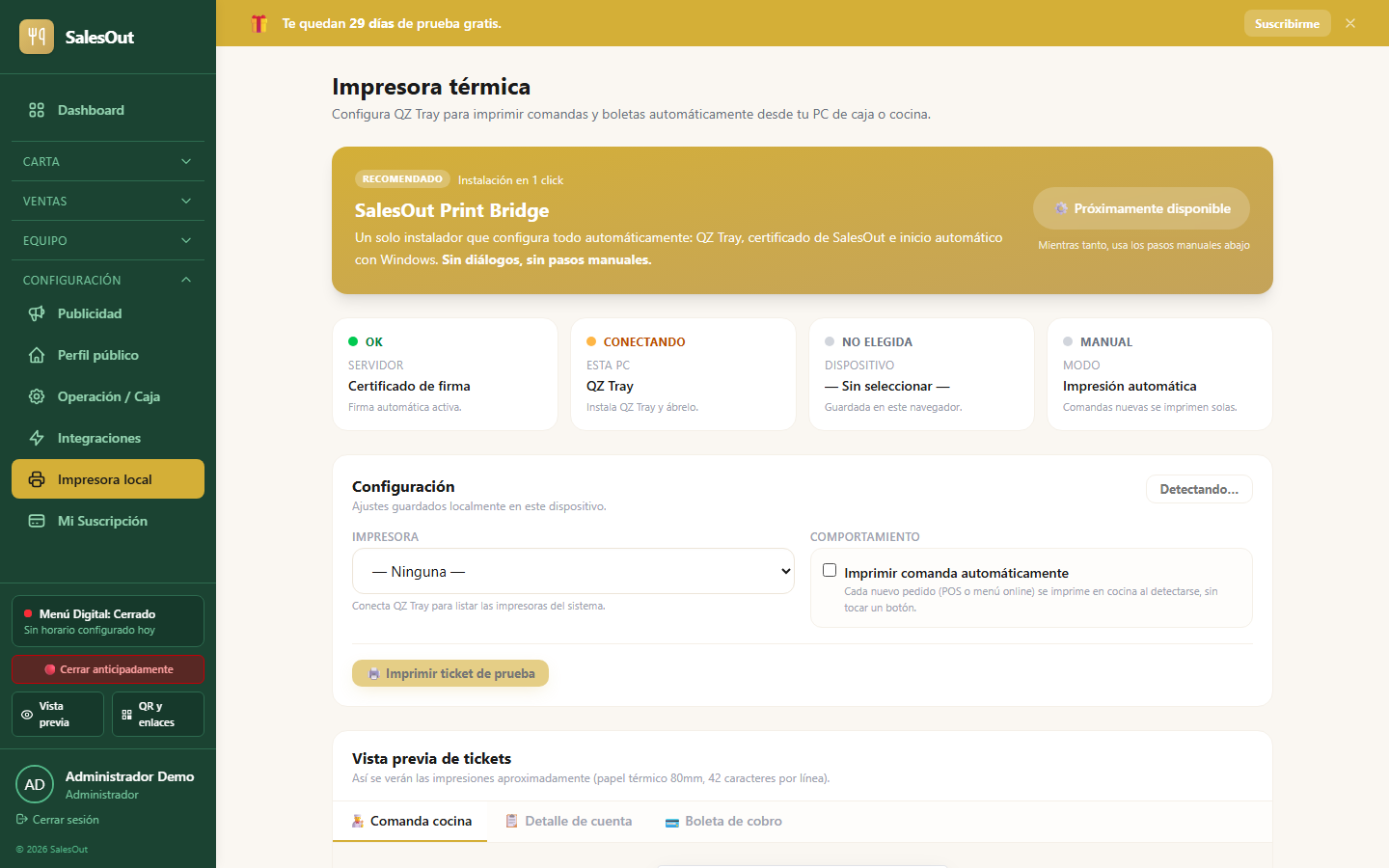Viewport: 1389px width, 868px height.
Task: Click the SalesOut fork-and-knife logo icon
Action: pos(37,37)
